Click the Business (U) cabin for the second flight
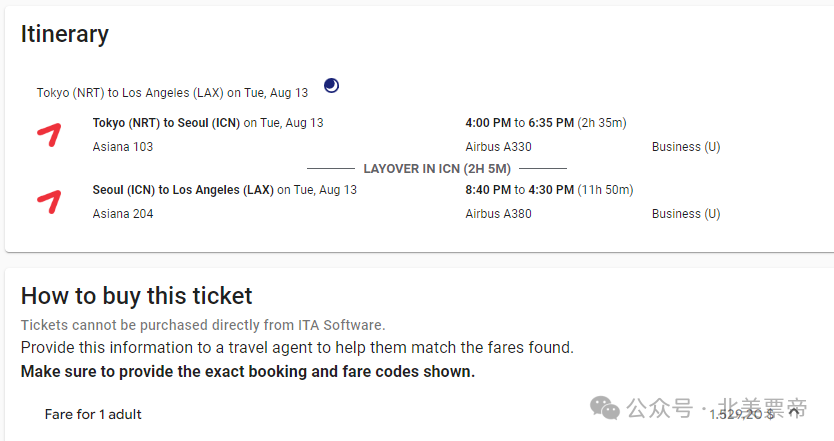 coord(686,214)
